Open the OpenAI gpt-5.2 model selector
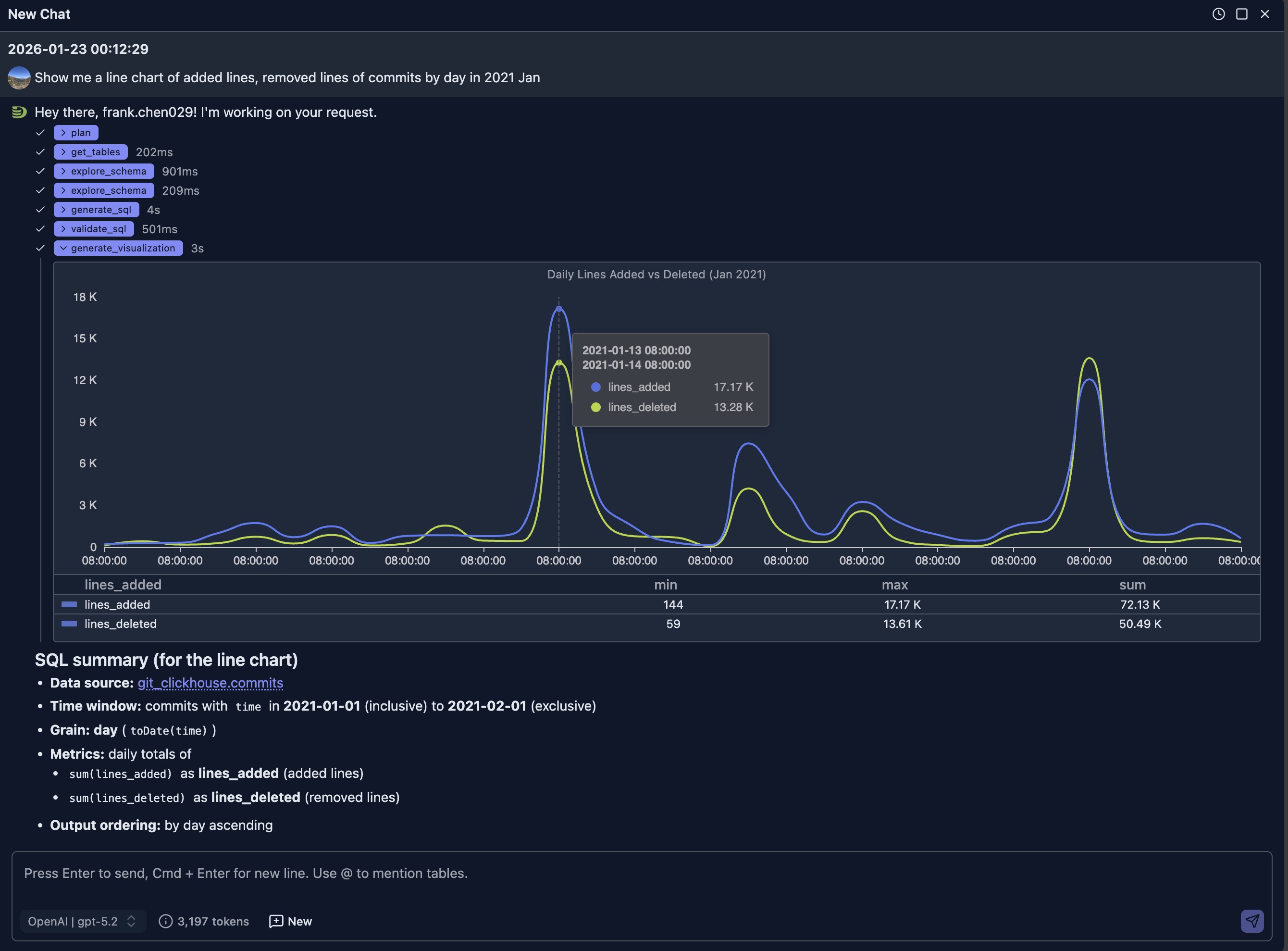This screenshot has width=1288, height=951. (83, 921)
